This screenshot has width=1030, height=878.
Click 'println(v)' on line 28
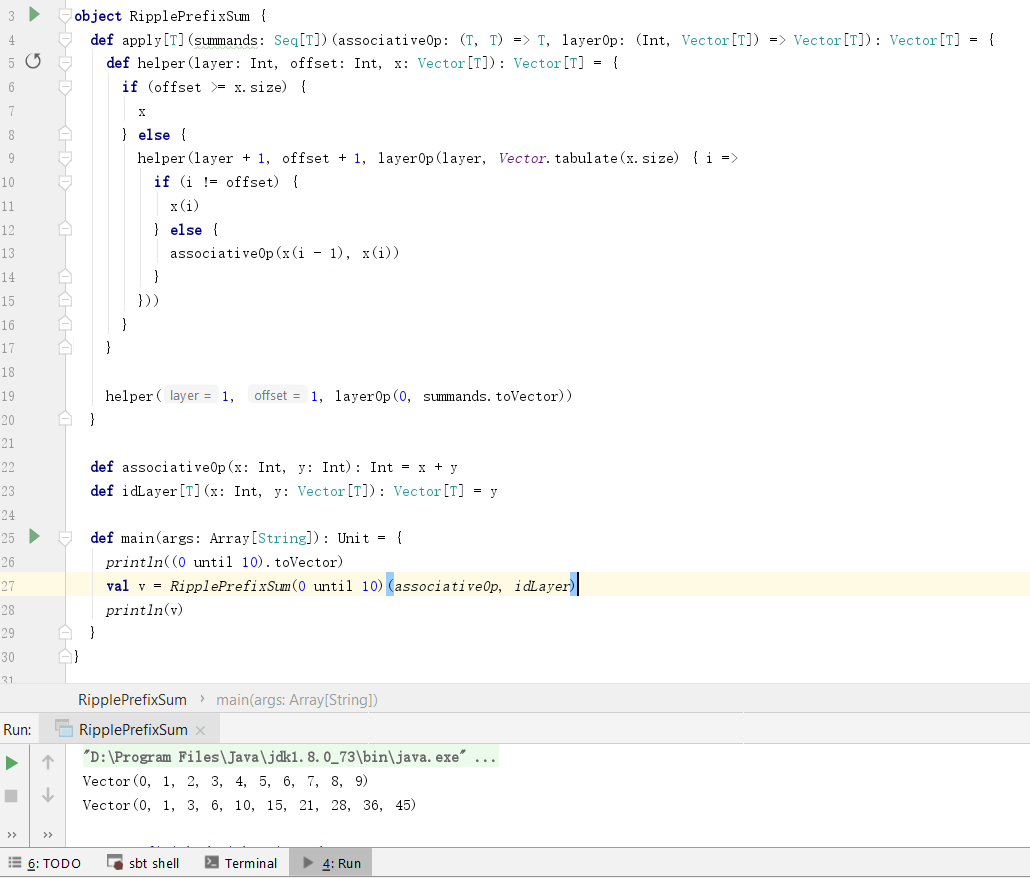pos(145,610)
